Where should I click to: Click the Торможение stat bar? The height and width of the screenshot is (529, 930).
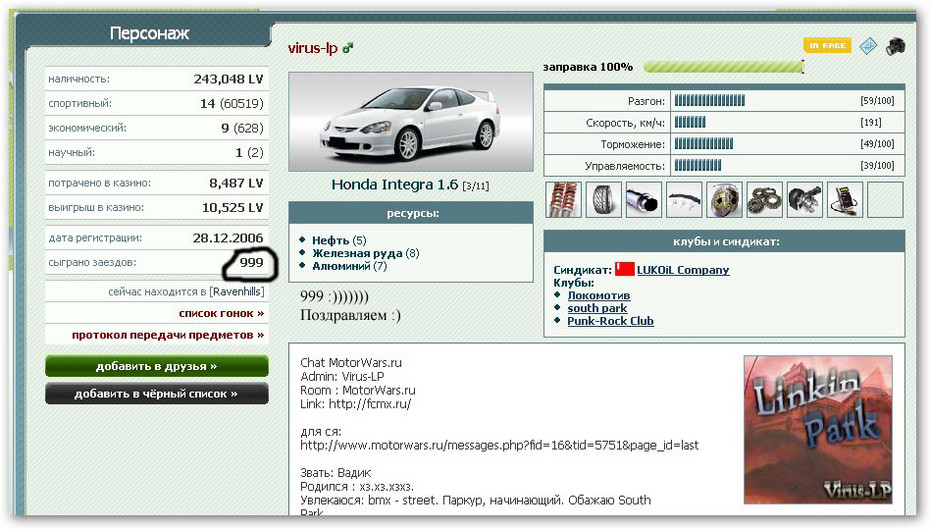click(703, 144)
